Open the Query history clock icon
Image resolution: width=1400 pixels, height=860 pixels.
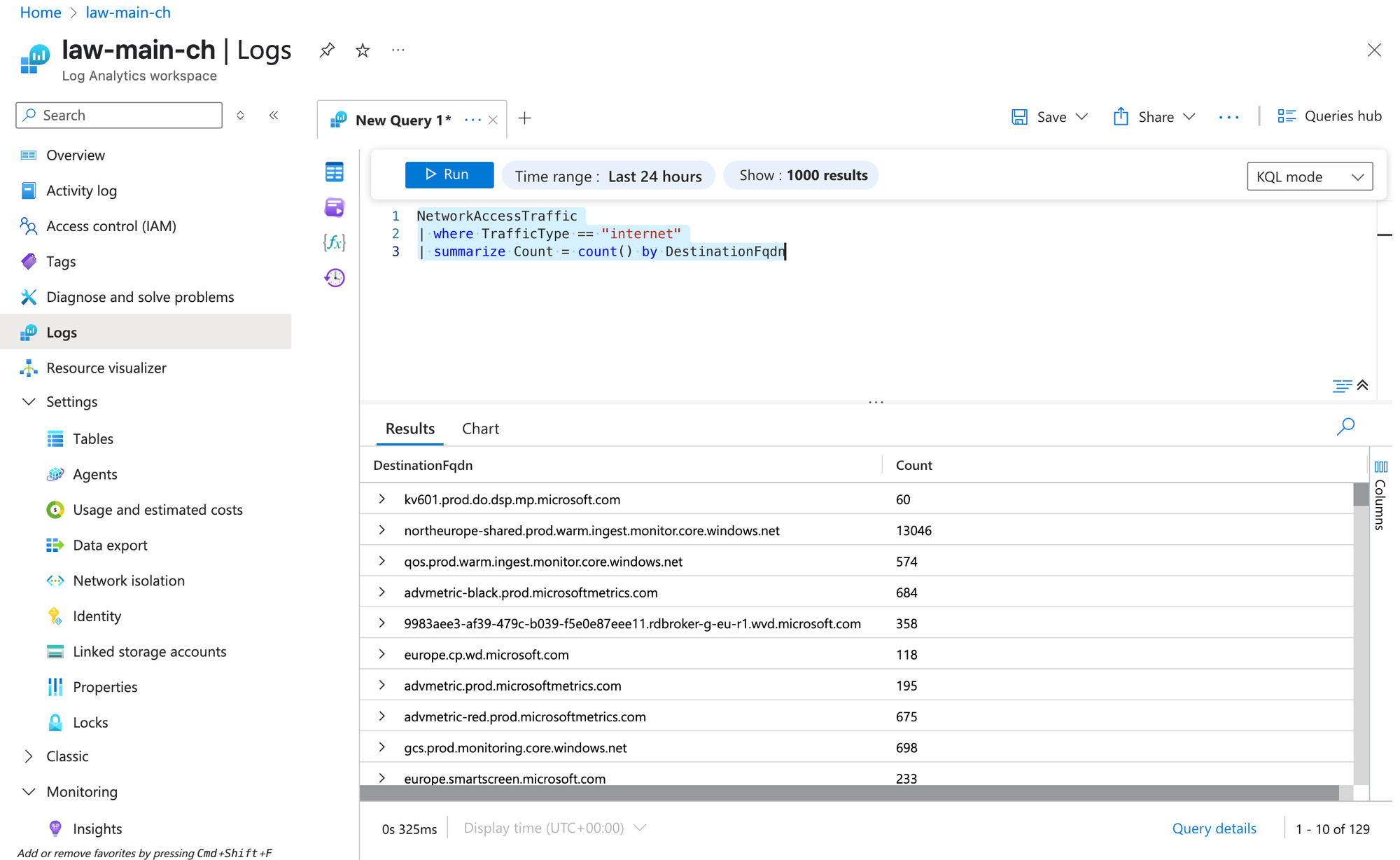335,278
